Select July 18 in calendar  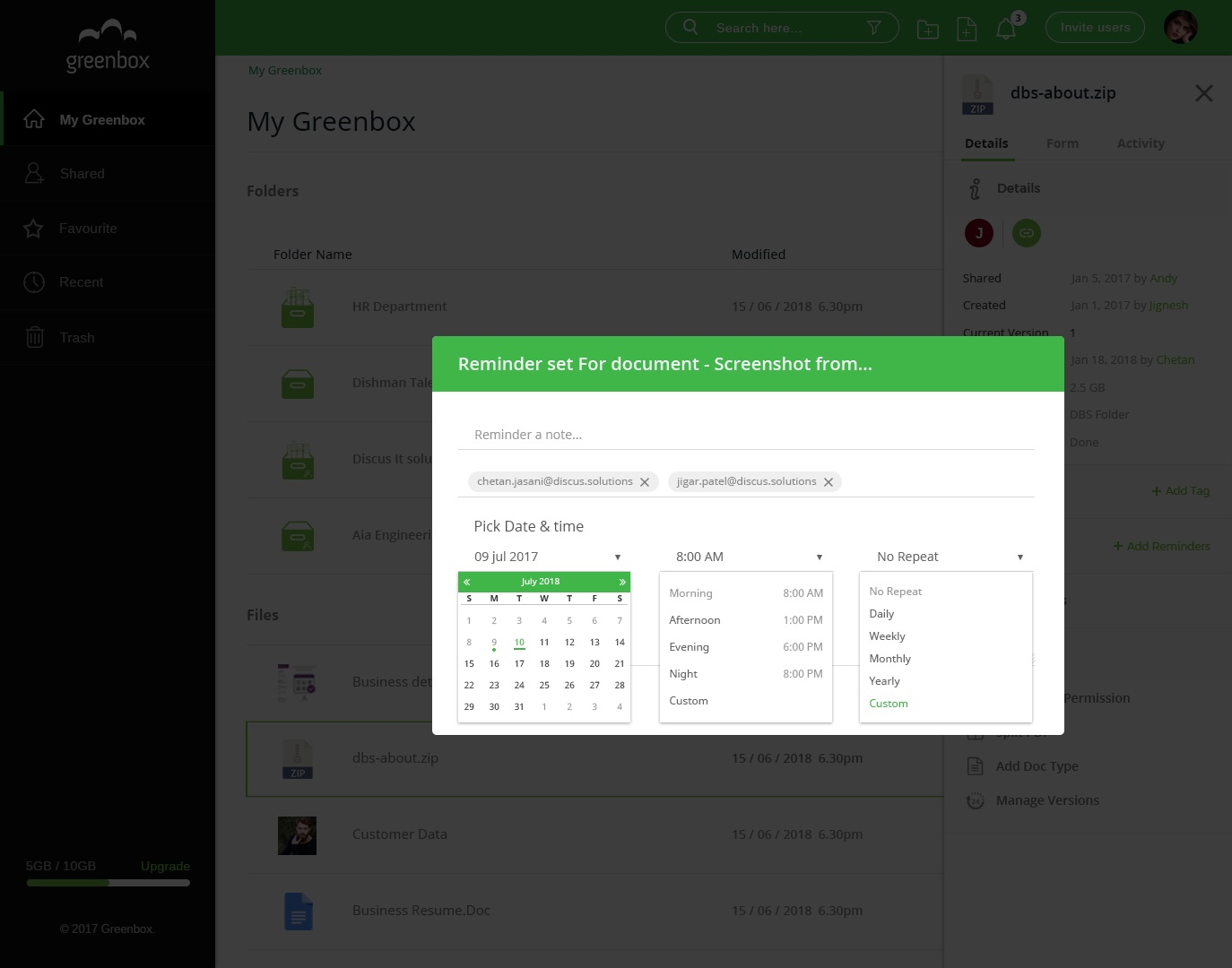[544, 664]
